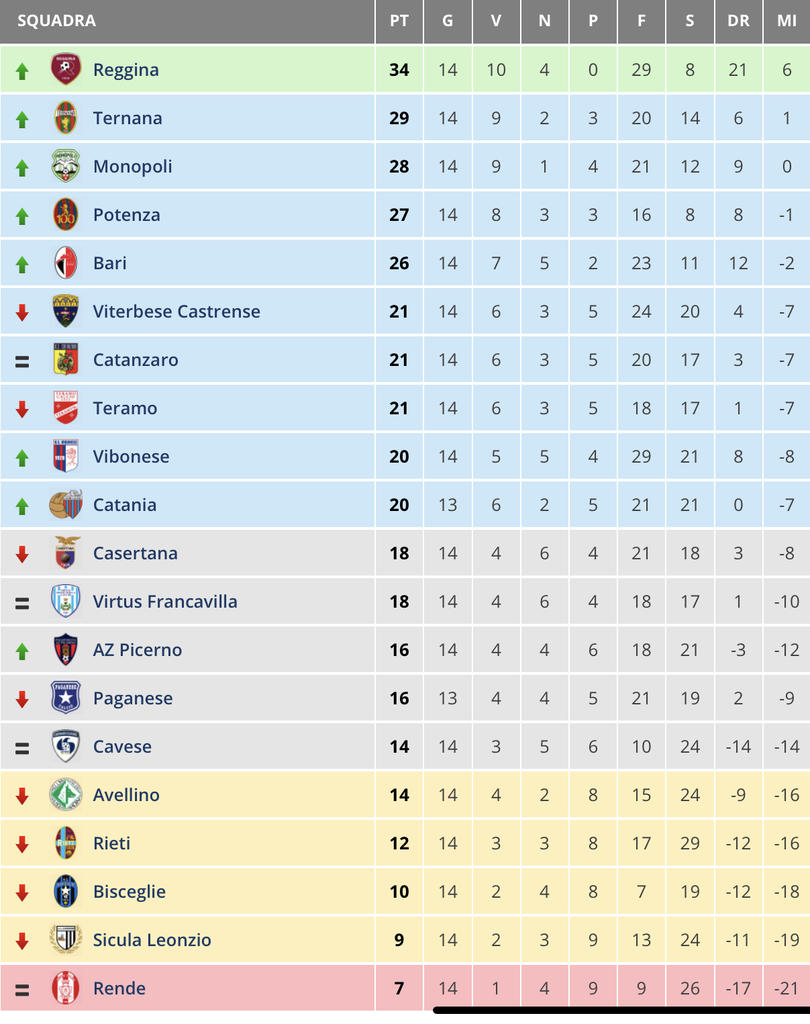Click the Ternana club logo
Image resolution: width=810 pixels, height=1024 pixels.
click(65, 118)
